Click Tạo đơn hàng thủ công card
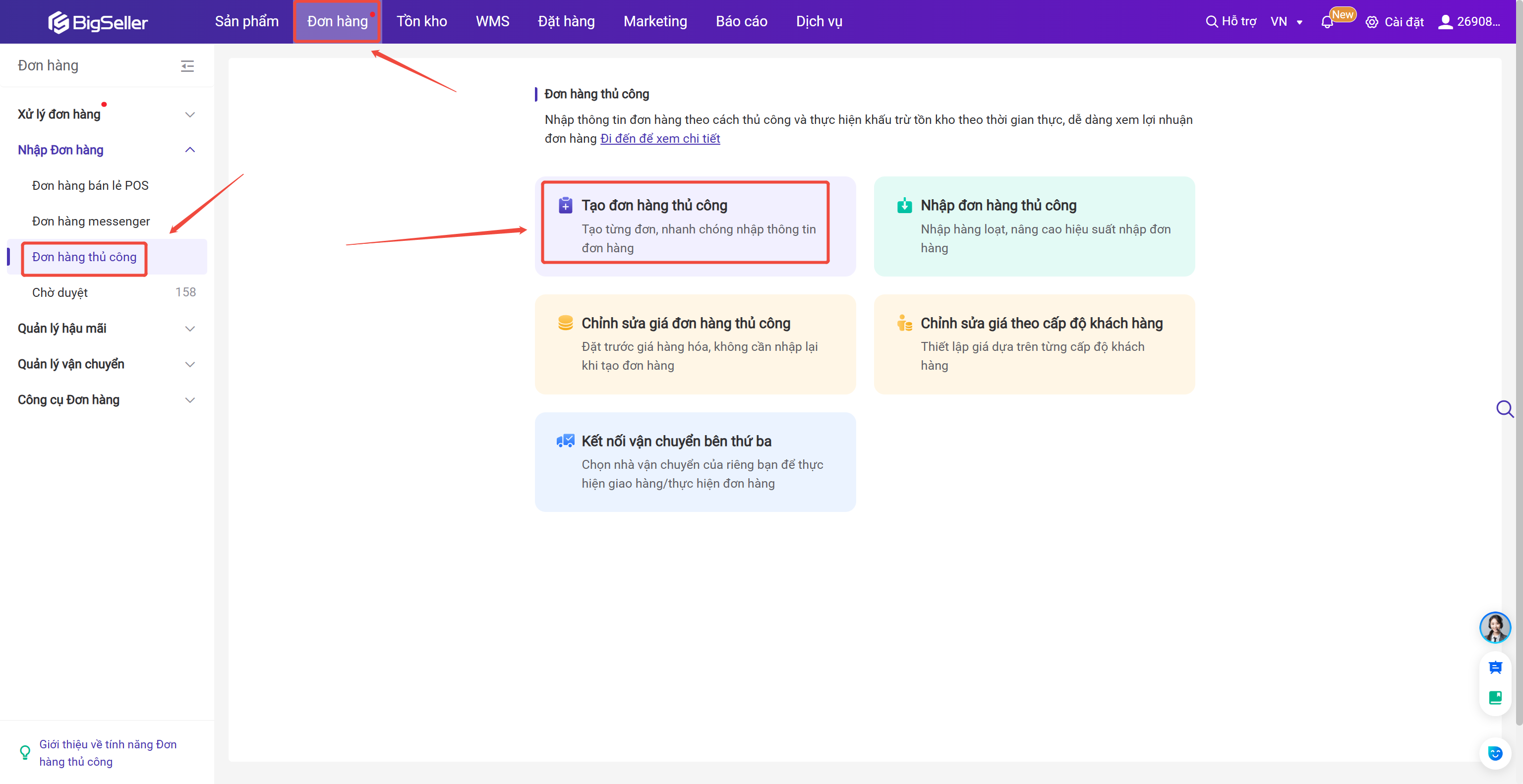The height and width of the screenshot is (784, 1523). [685, 224]
